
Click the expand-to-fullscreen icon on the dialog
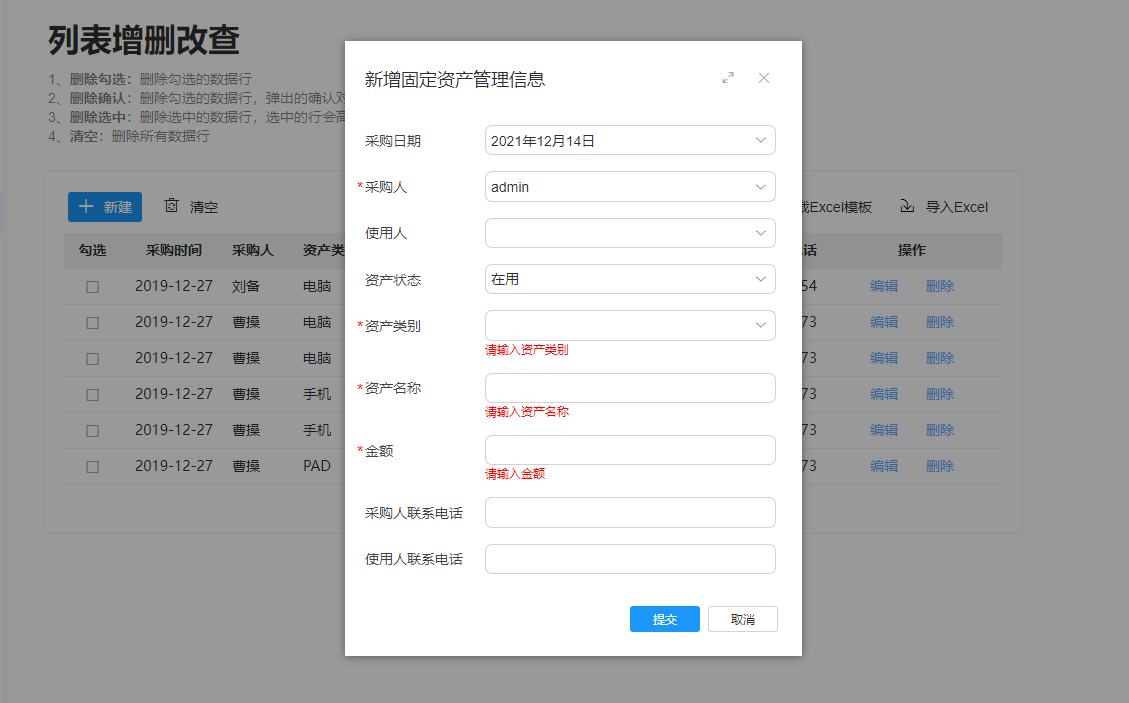click(728, 77)
